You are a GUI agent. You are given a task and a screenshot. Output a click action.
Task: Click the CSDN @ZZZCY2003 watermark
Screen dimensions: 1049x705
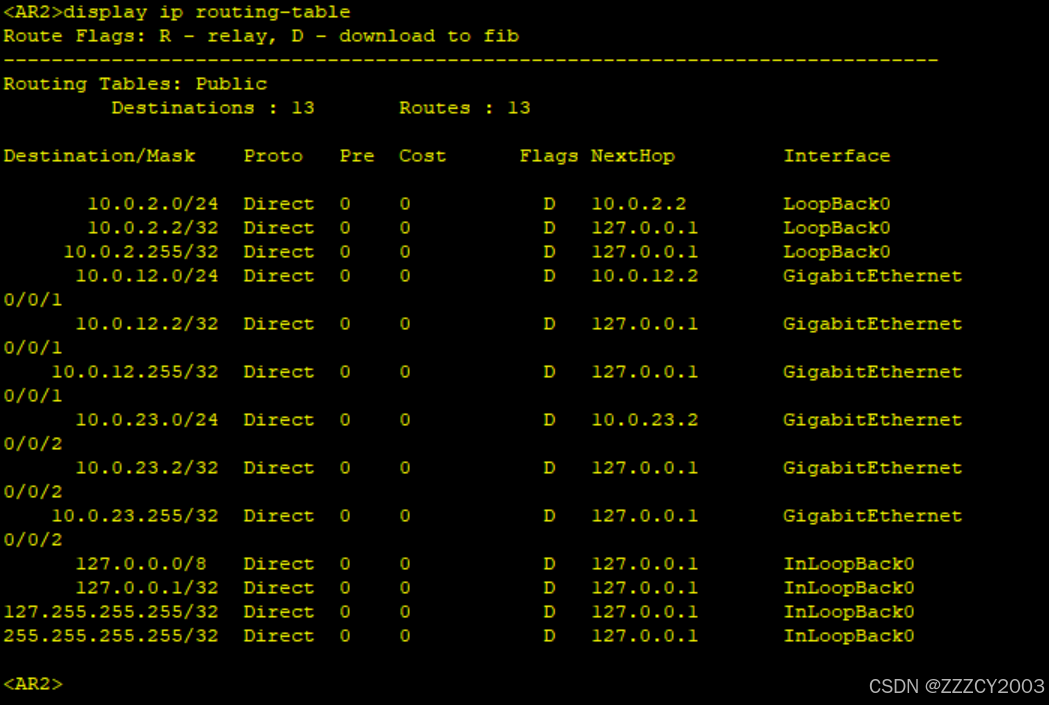coord(956,686)
